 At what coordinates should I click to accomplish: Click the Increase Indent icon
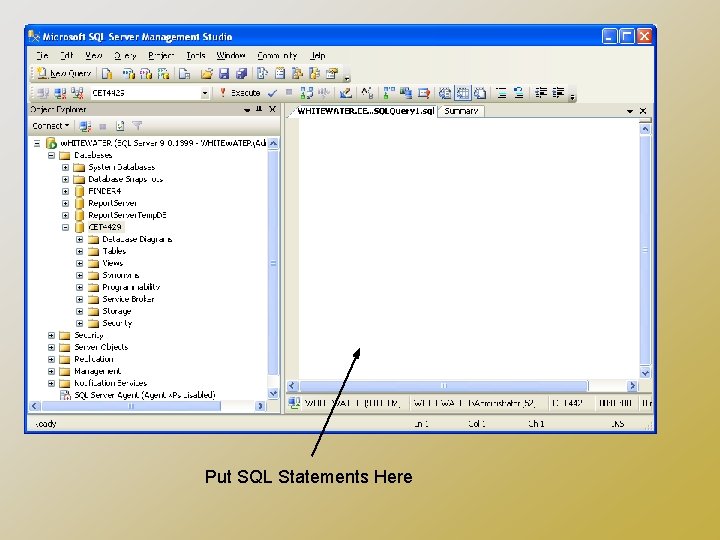click(x=558, y=93)
